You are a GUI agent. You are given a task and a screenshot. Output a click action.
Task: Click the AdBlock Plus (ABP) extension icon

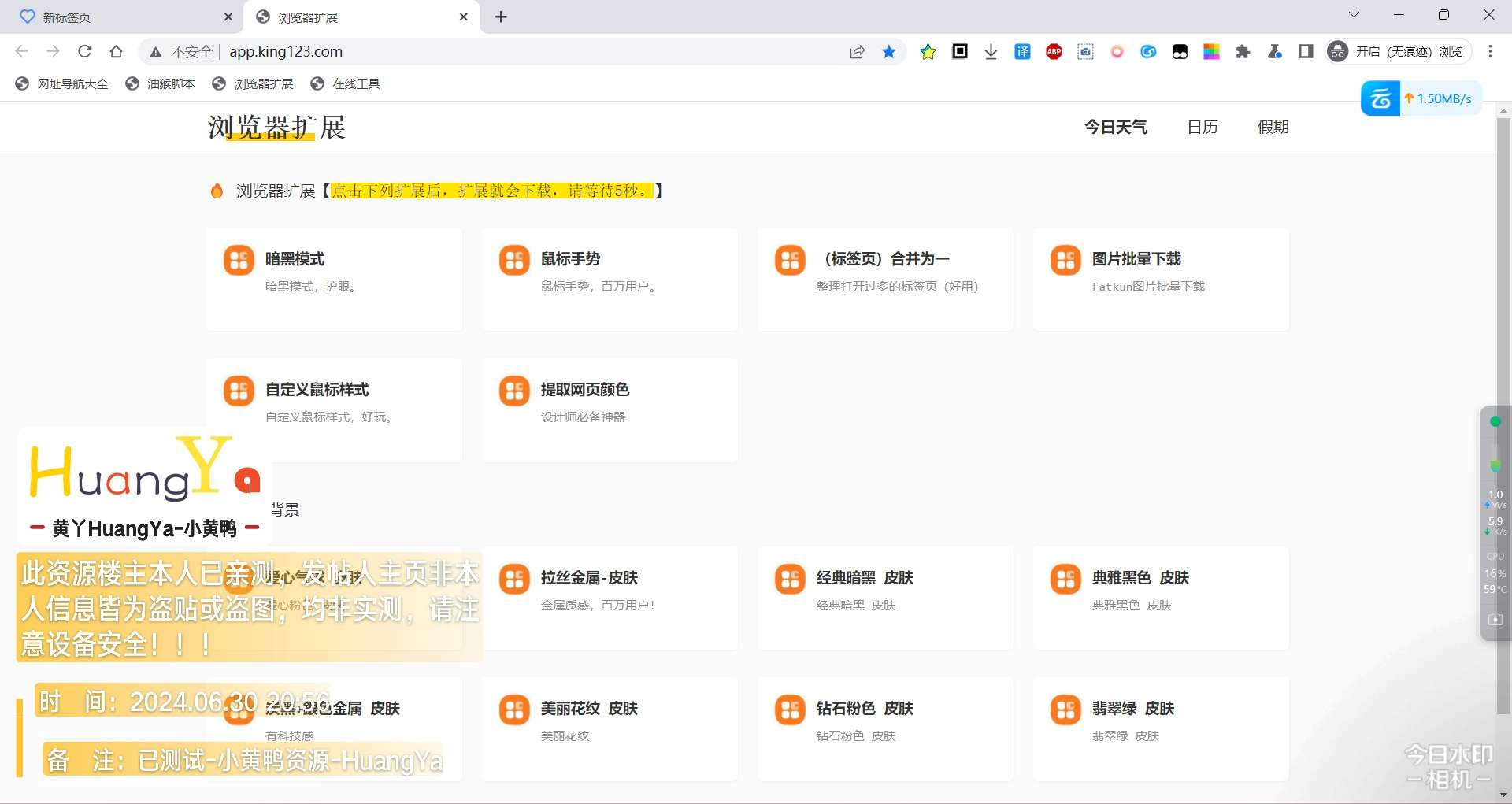pos(1054,52)
